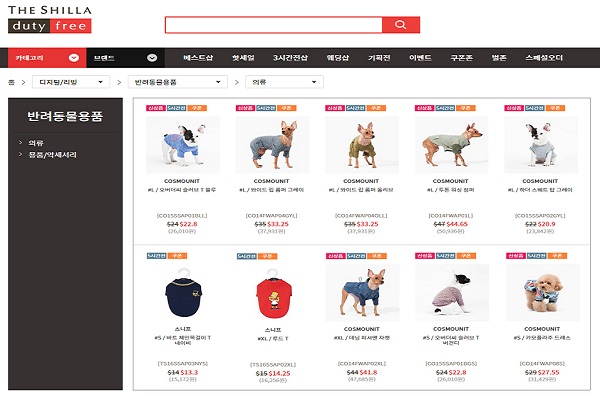Click the first product's COSMOUNIT brand link

tap(182, 181)
